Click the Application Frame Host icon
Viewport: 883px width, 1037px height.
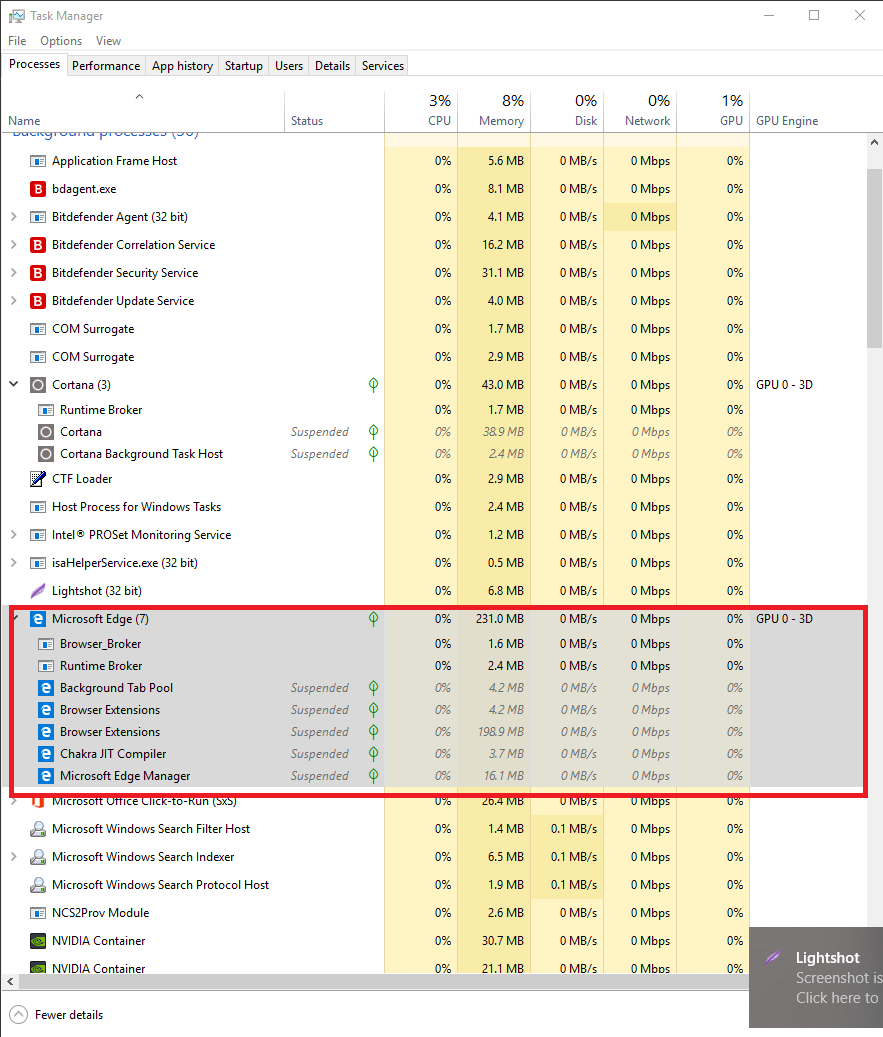coord(38,161)
